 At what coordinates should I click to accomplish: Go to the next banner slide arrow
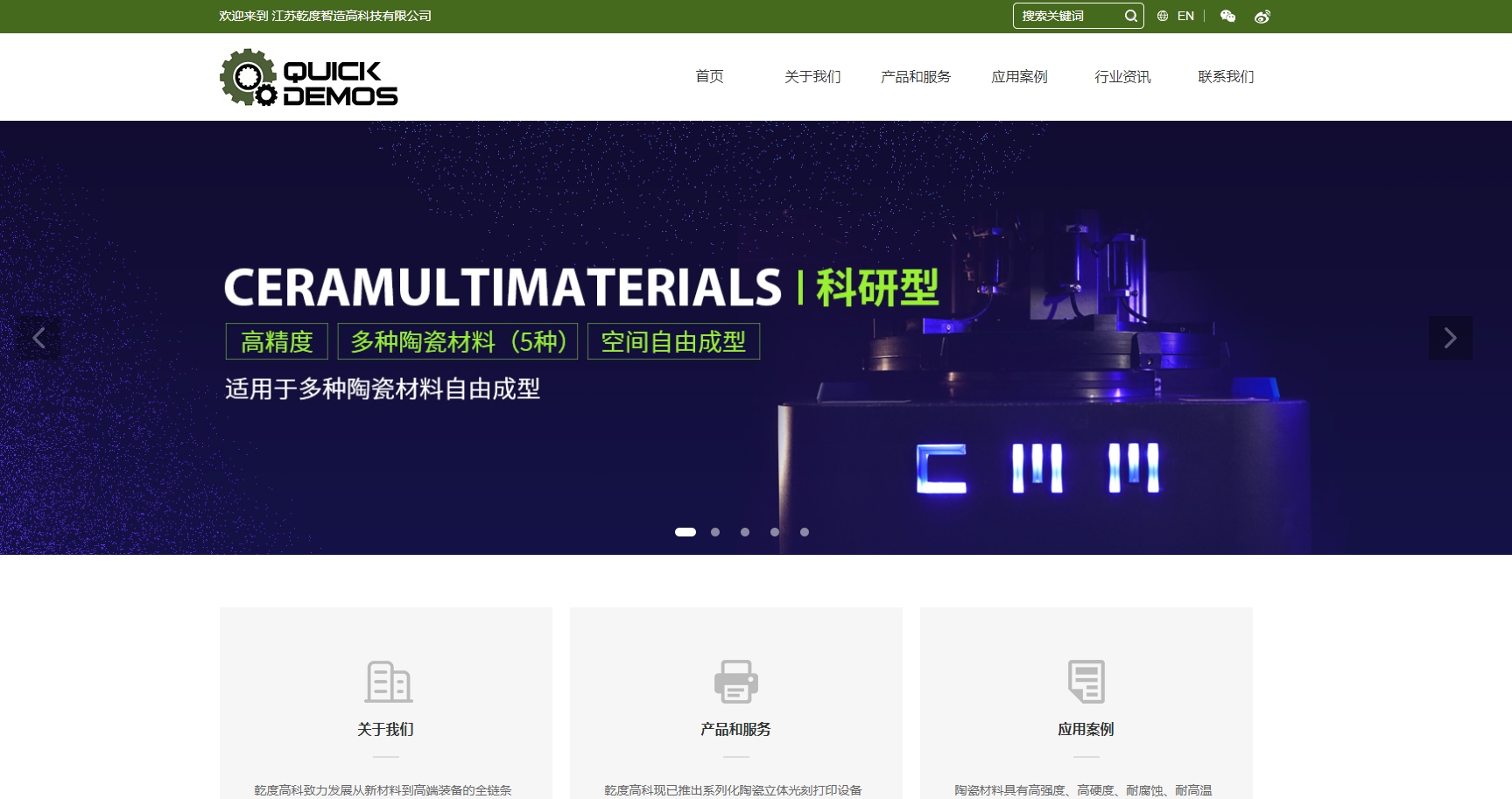tap(1450, 338)
